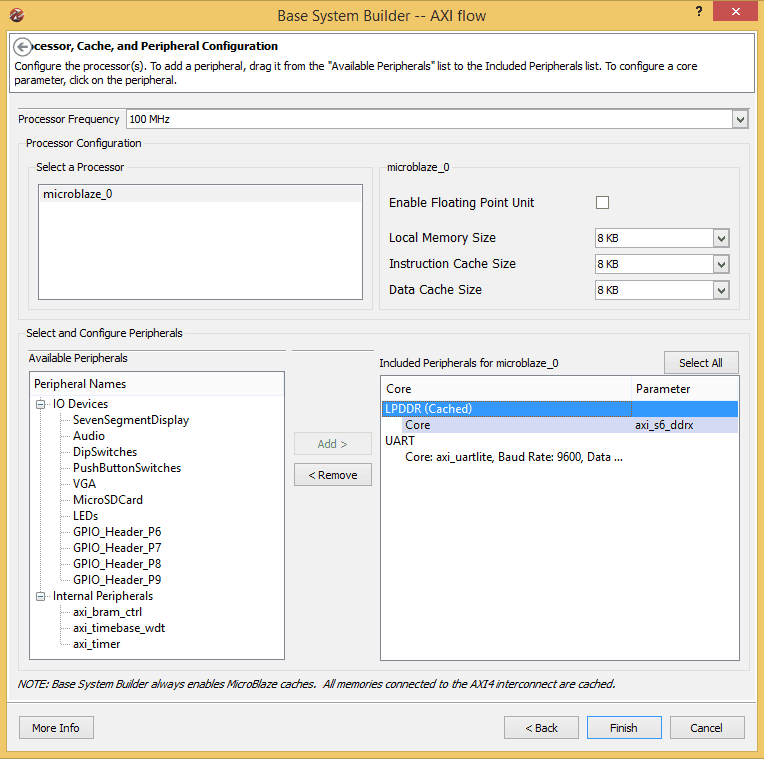This screenshot has height=759, width=764.
Task: Click the back arrow icon in header
Action: pyautogui.click(x=23, y=47)
